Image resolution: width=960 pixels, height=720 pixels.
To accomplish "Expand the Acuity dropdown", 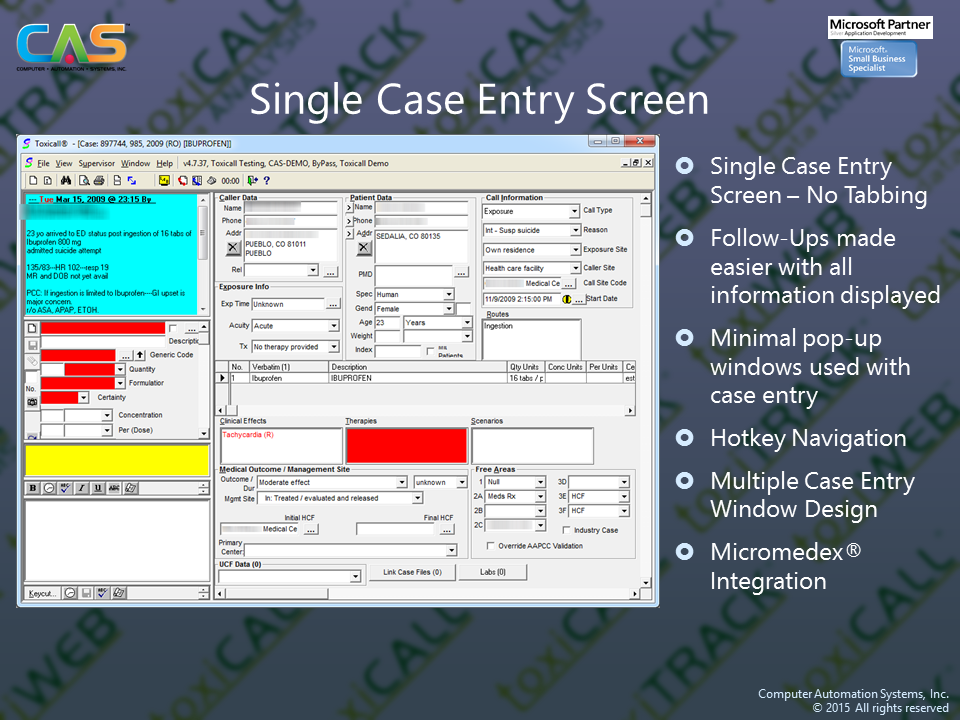I will pyautogui.click(x=334, y=326).
